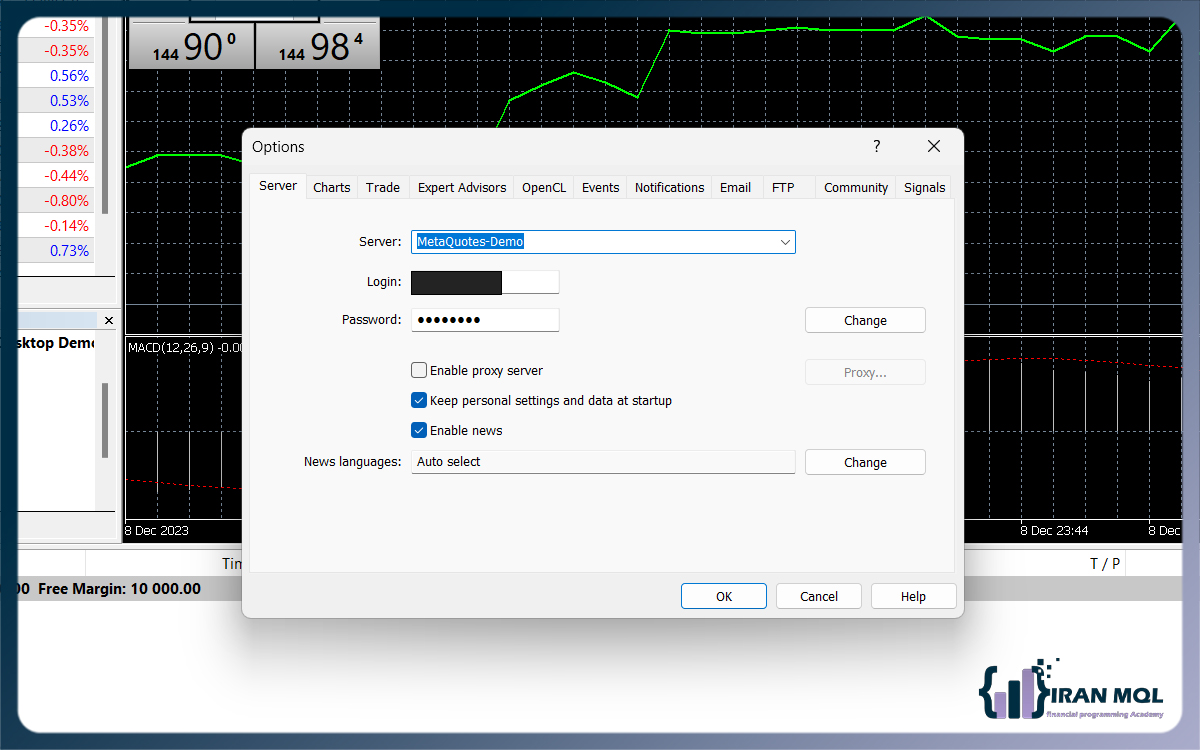Click the T / P column header
Viewport: 1200px width, 750px height.
[1105, 564]
